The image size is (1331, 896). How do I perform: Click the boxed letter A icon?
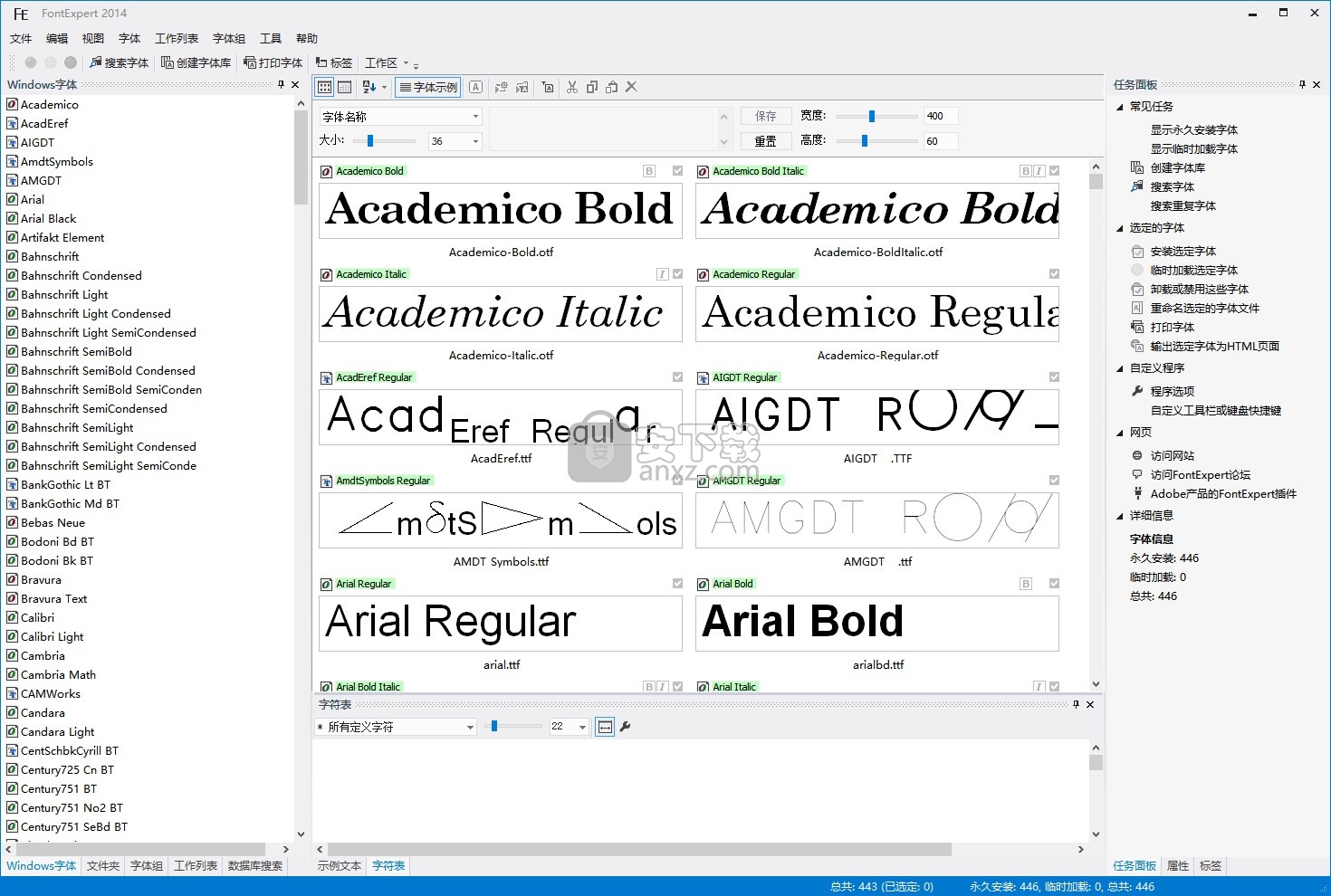tap(475, 87)
